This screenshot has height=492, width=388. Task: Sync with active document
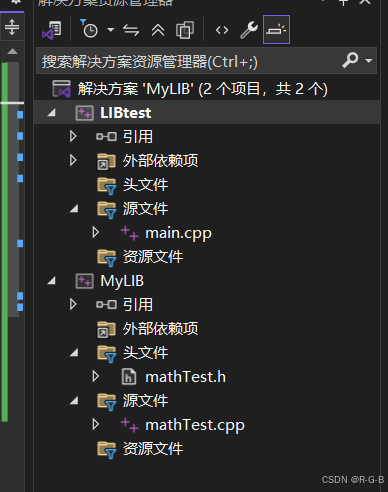tap(131, 30)
